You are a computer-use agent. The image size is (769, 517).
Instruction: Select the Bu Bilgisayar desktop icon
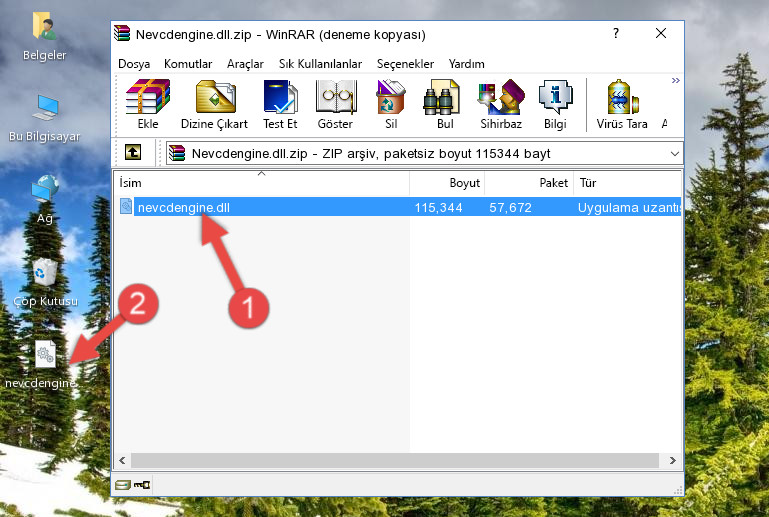point(44,118)
